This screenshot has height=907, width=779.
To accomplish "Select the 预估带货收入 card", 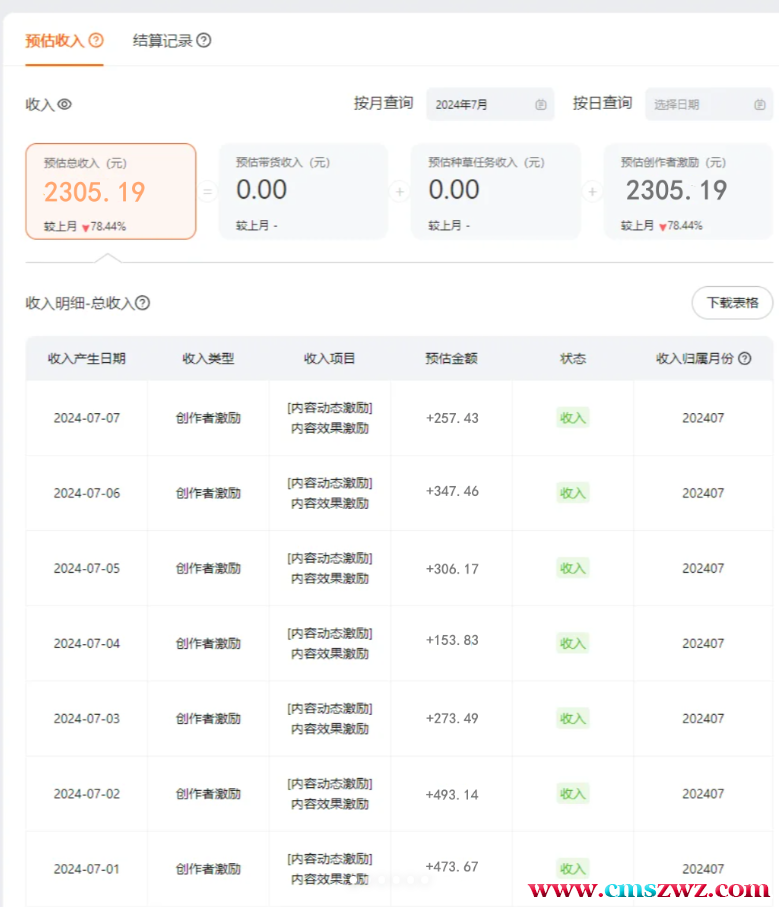I will (x=302, y=191).
